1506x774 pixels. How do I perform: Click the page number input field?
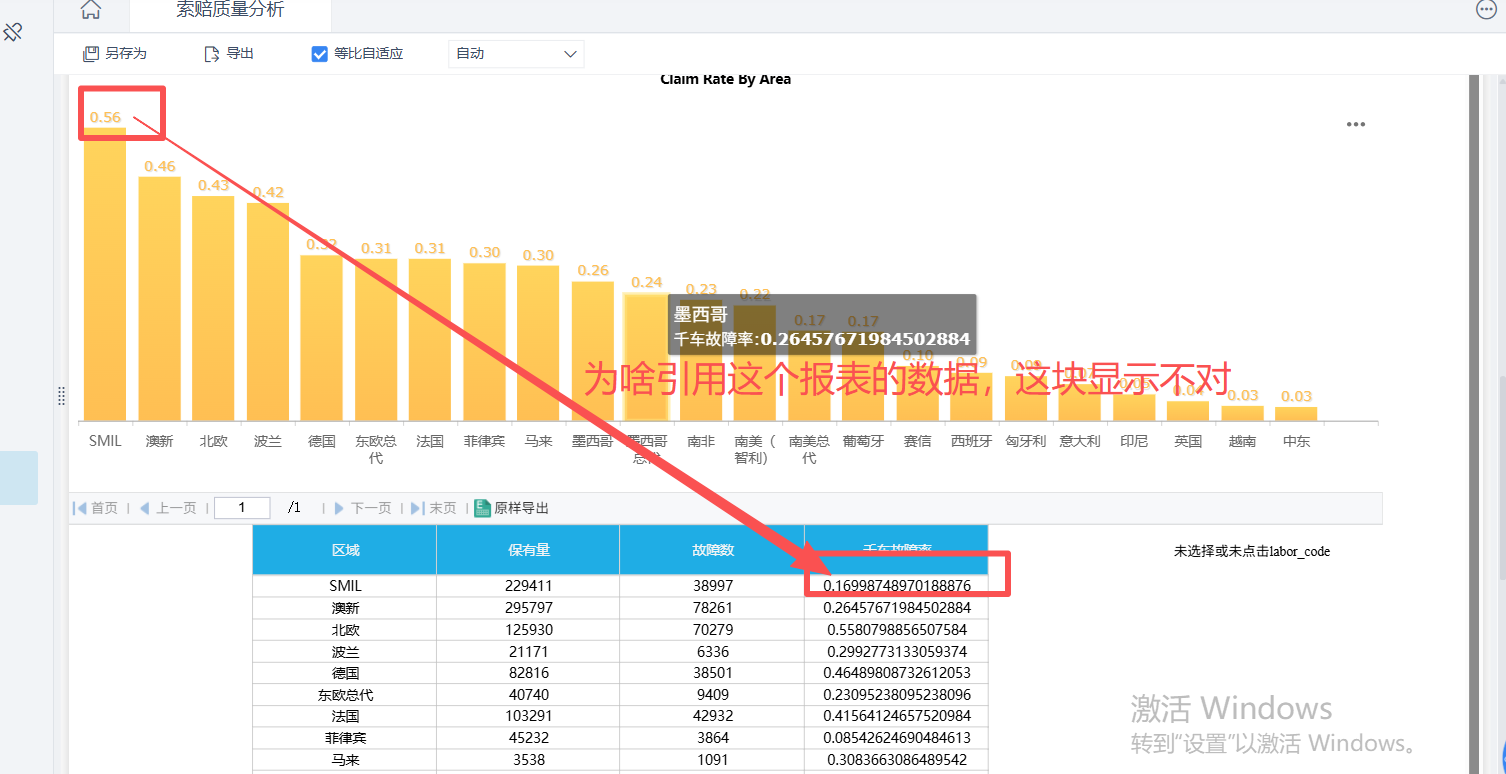coord(242,508)
